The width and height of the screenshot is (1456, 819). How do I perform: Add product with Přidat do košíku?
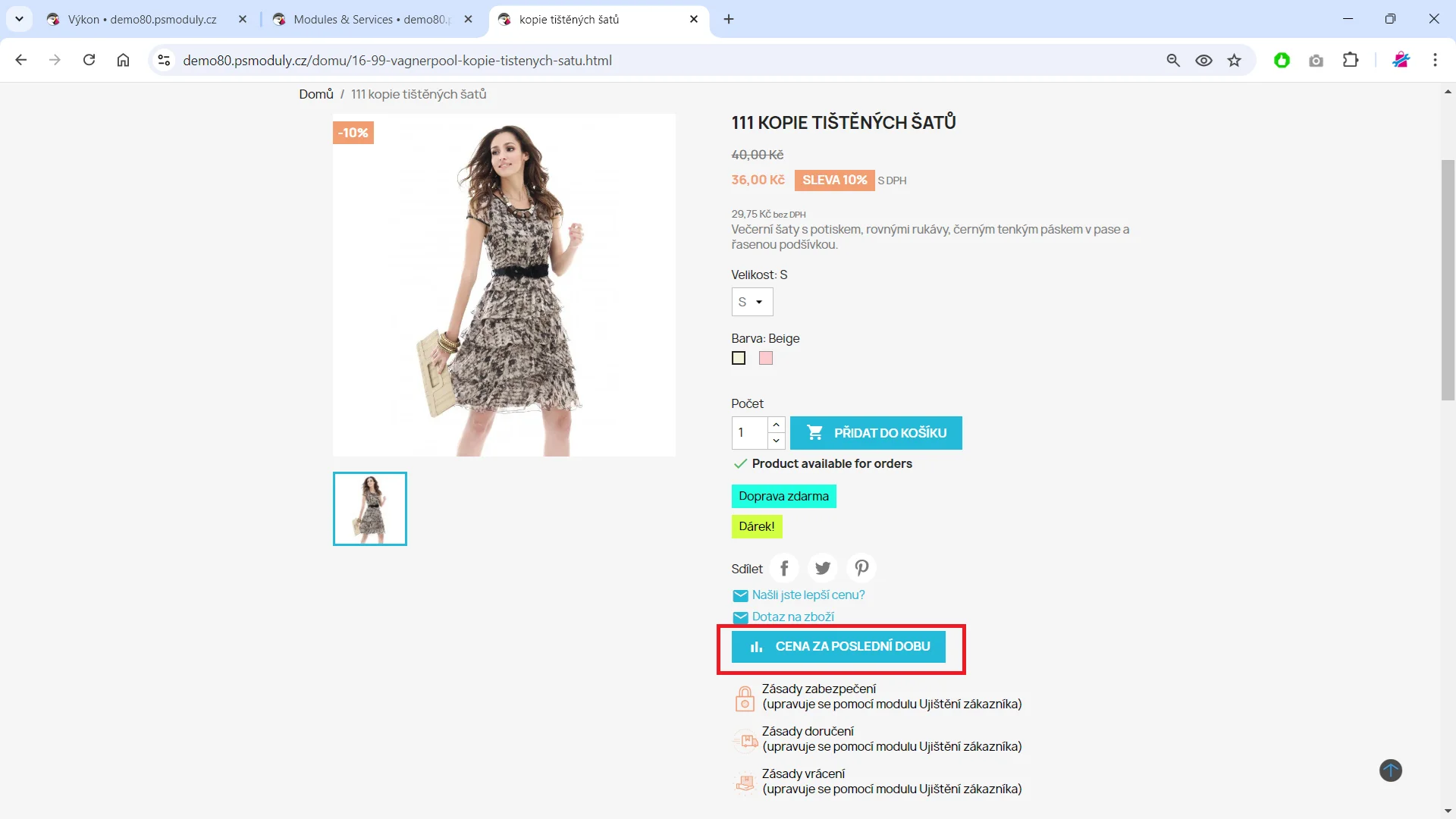coord(876,433)
